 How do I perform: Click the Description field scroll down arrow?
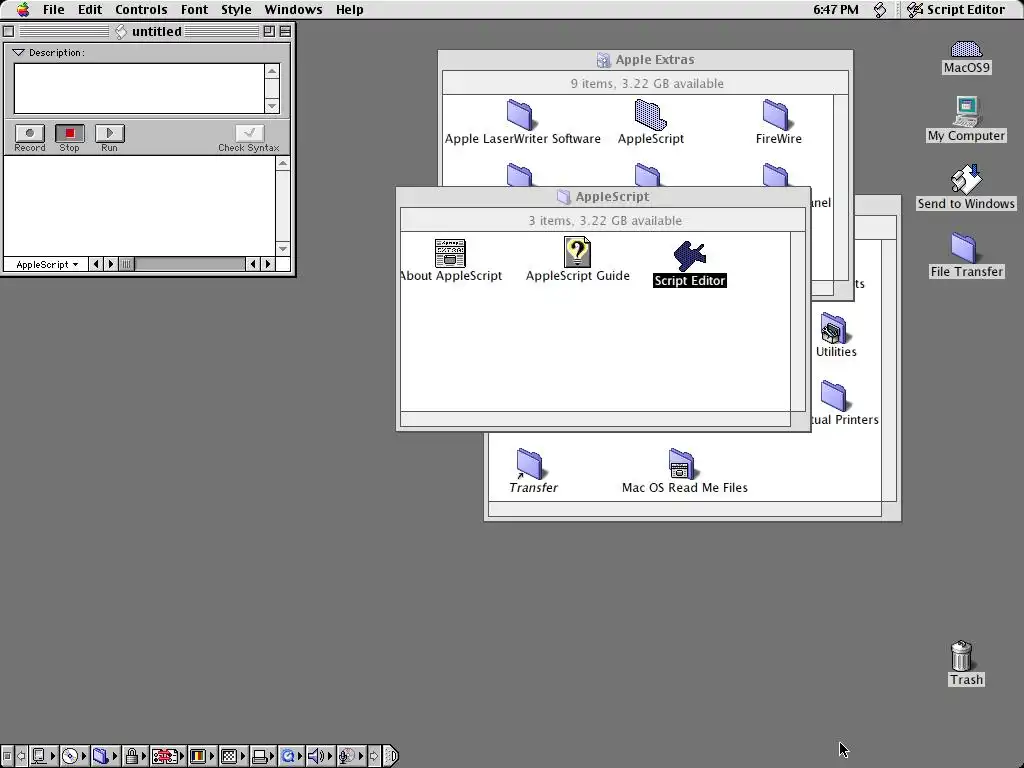[x=272, y=106]
